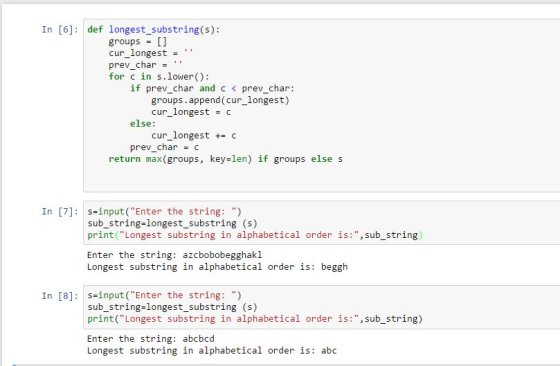The width and height of the screenshot is (560, 366).
Task: Click the "prev_char = ''" line
Action: coord(146,65)
